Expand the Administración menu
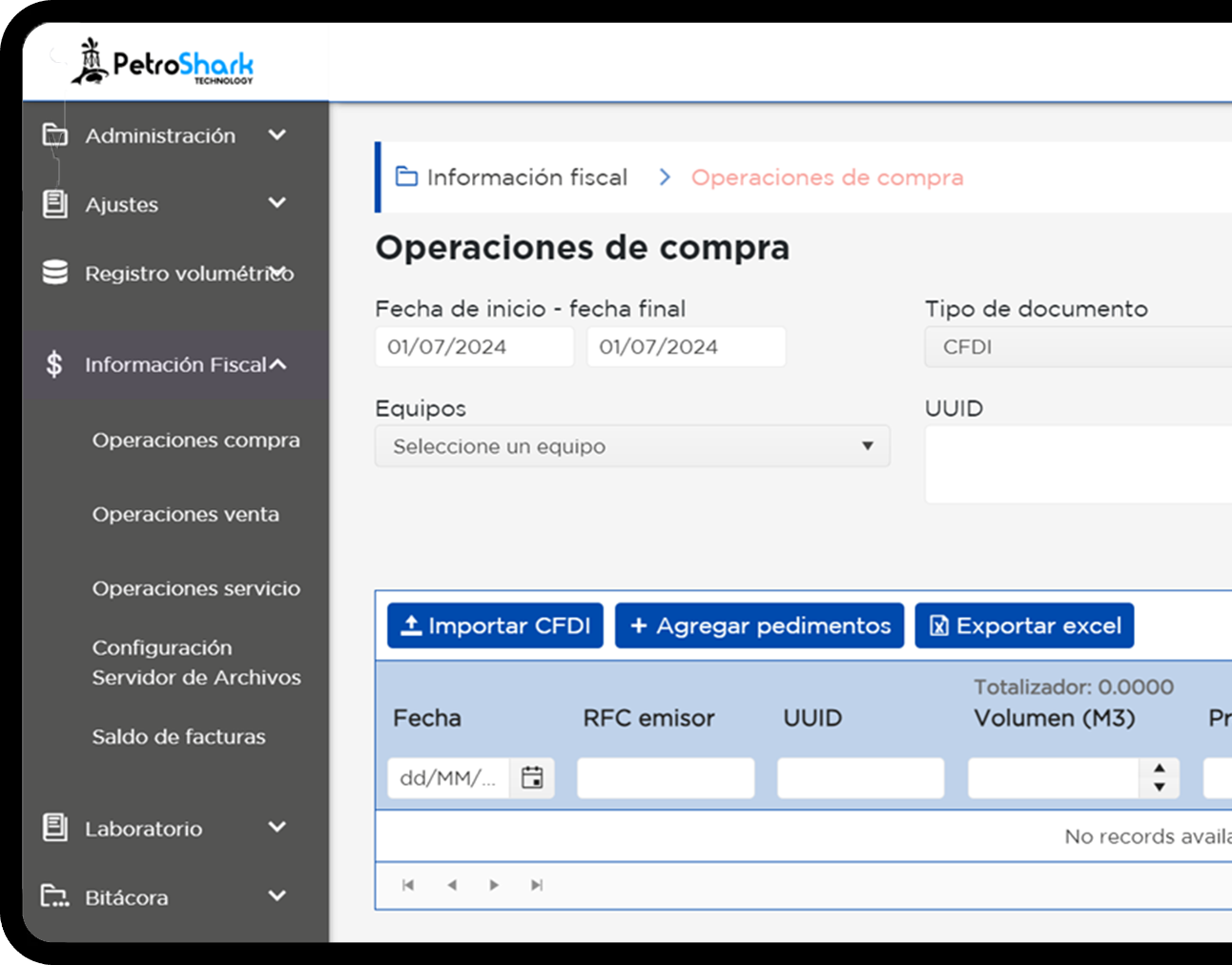 (x=277, y=135)
